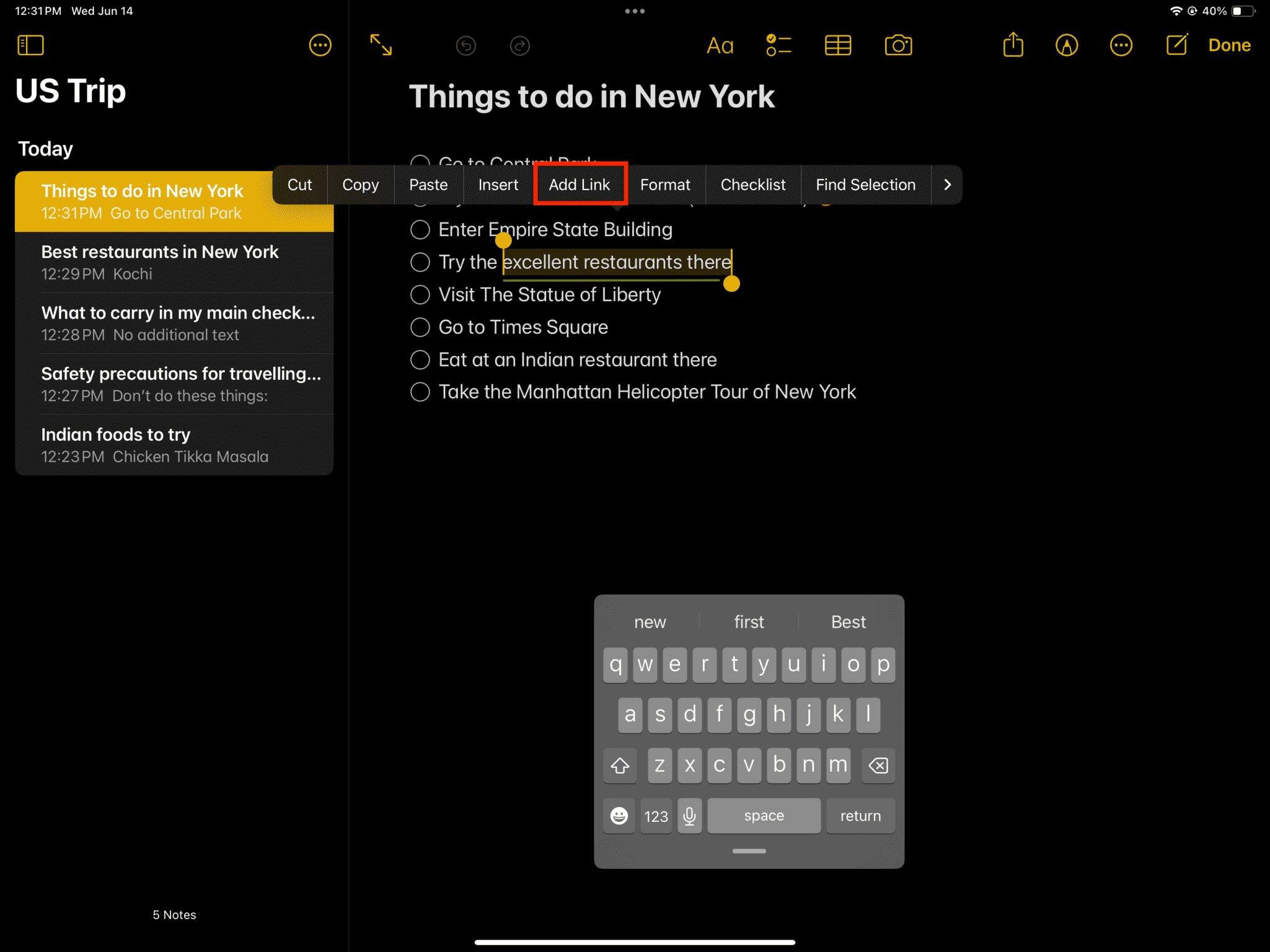Expand note to full screen with the arrows icon
This screenshot has width=1270, height=952.
[x=381, y=45]
